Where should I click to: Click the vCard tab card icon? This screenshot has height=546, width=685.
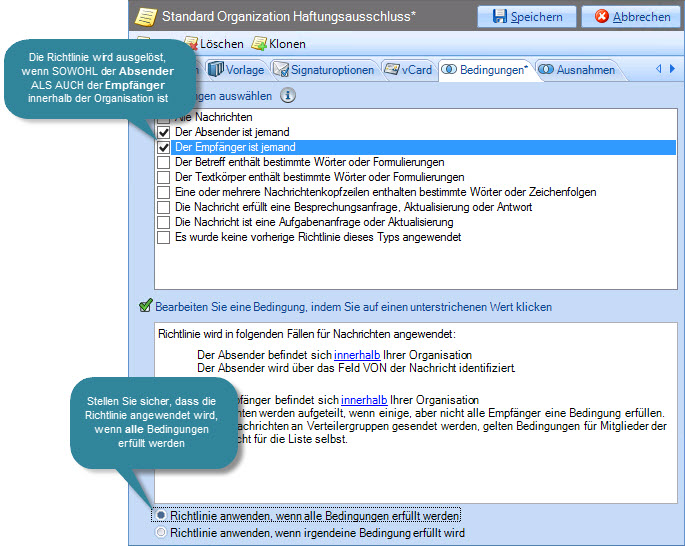tap(391, 69)
